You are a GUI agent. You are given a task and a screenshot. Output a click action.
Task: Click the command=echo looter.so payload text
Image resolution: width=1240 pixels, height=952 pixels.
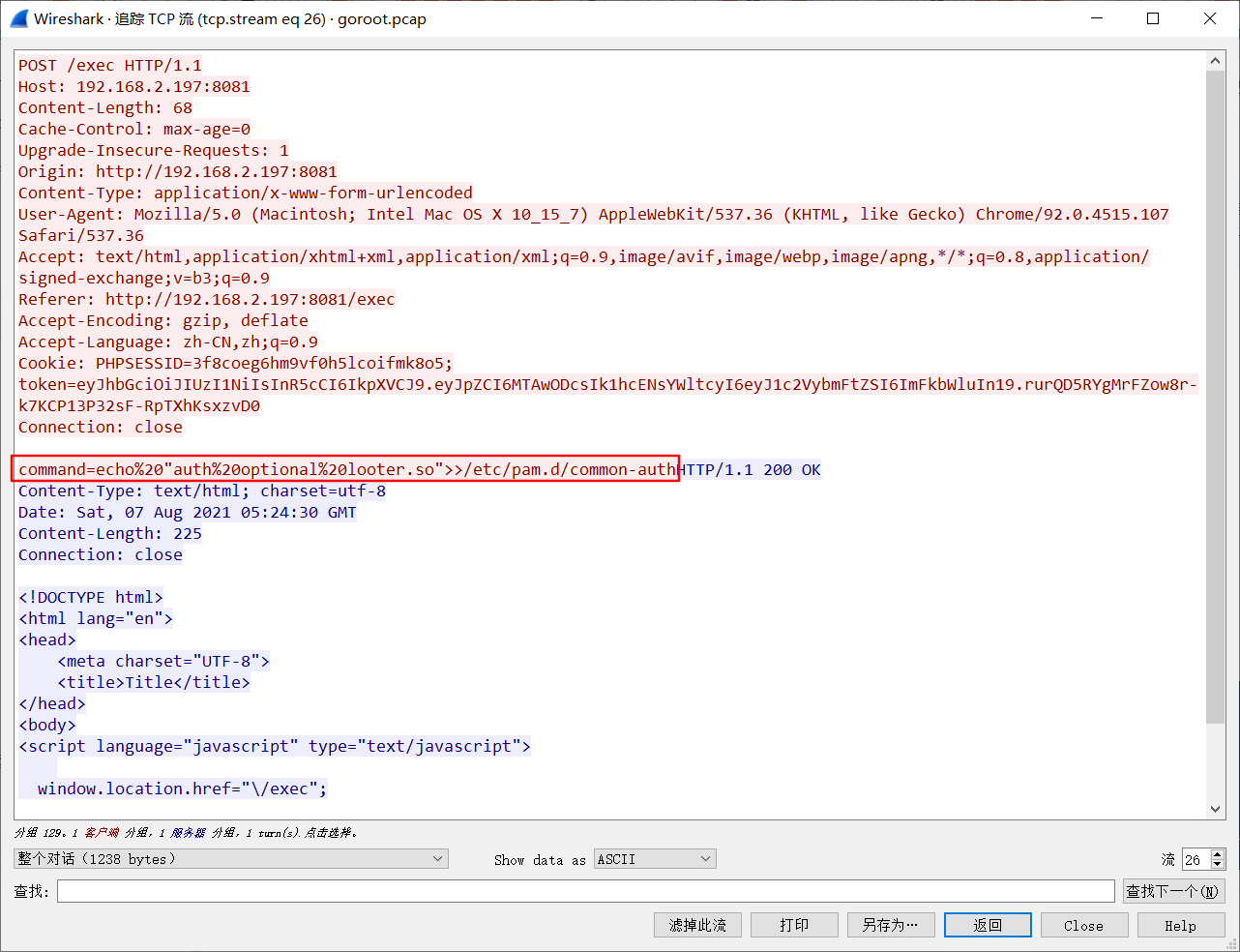(x=347, y=469)
